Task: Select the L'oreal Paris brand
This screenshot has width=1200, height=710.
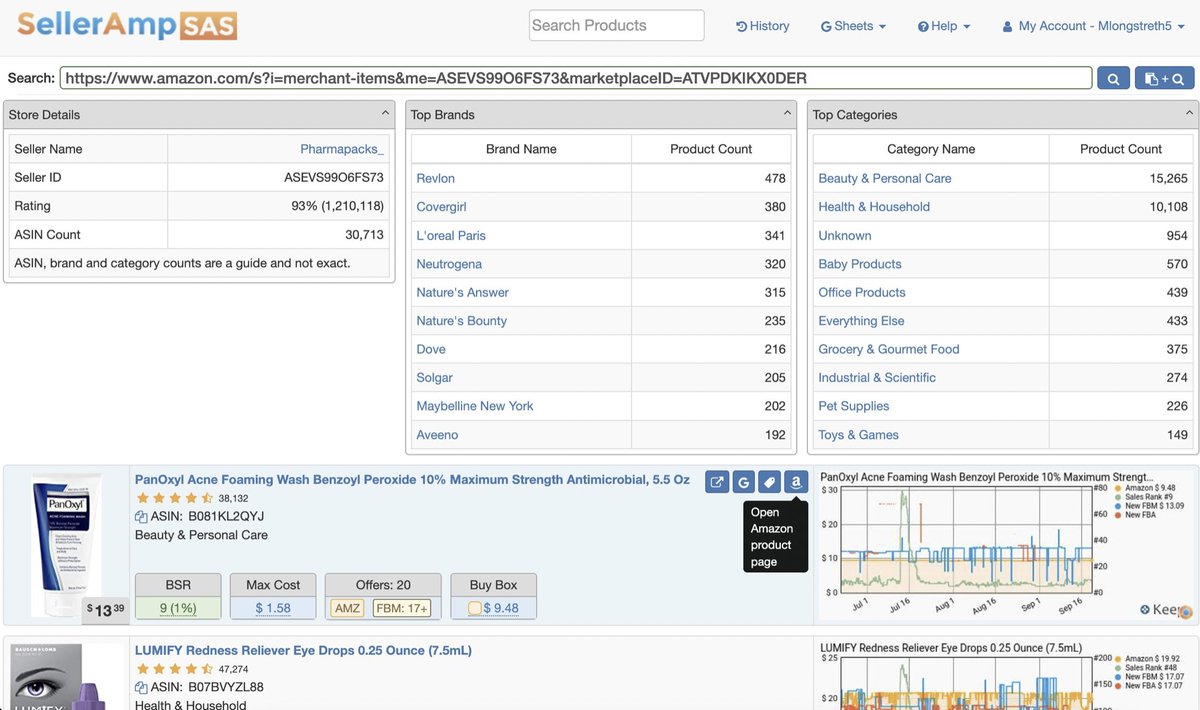Action: (x=451, y=235)
